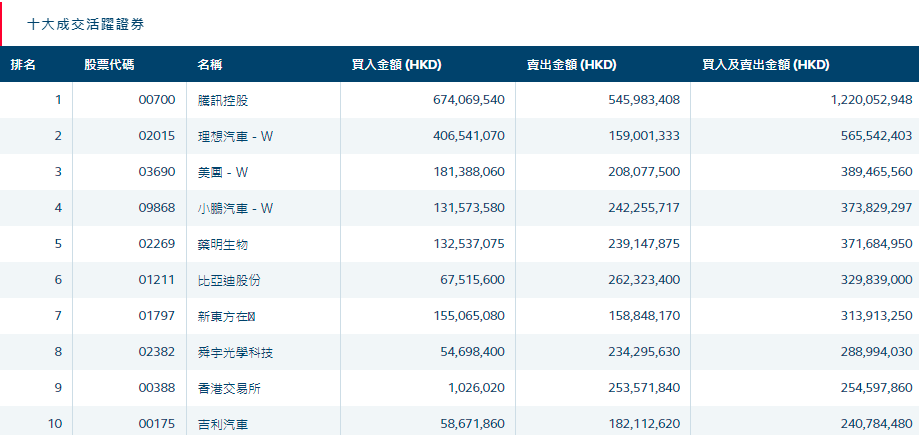Click the 十大成交活躍證券 section title
This screenshot has width=919, height=435.
point(86,25)
